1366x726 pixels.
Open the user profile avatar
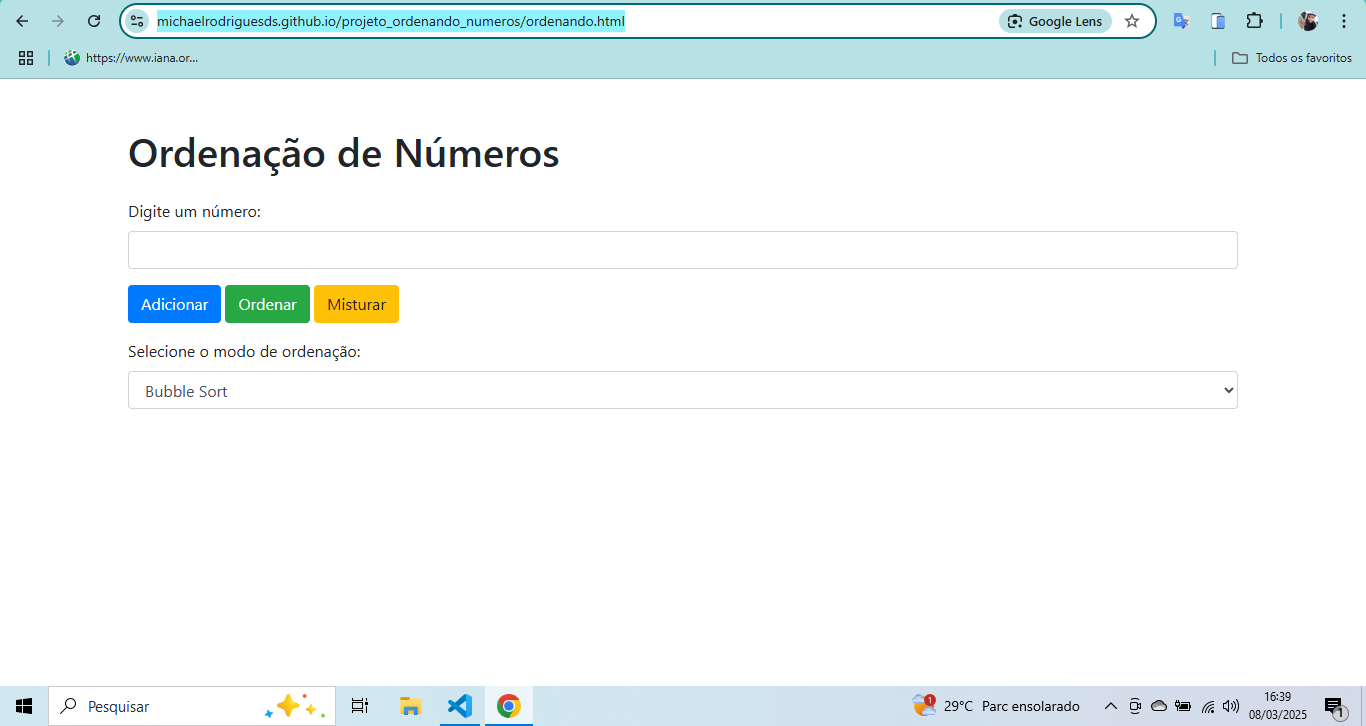[x=1308, y=21]
